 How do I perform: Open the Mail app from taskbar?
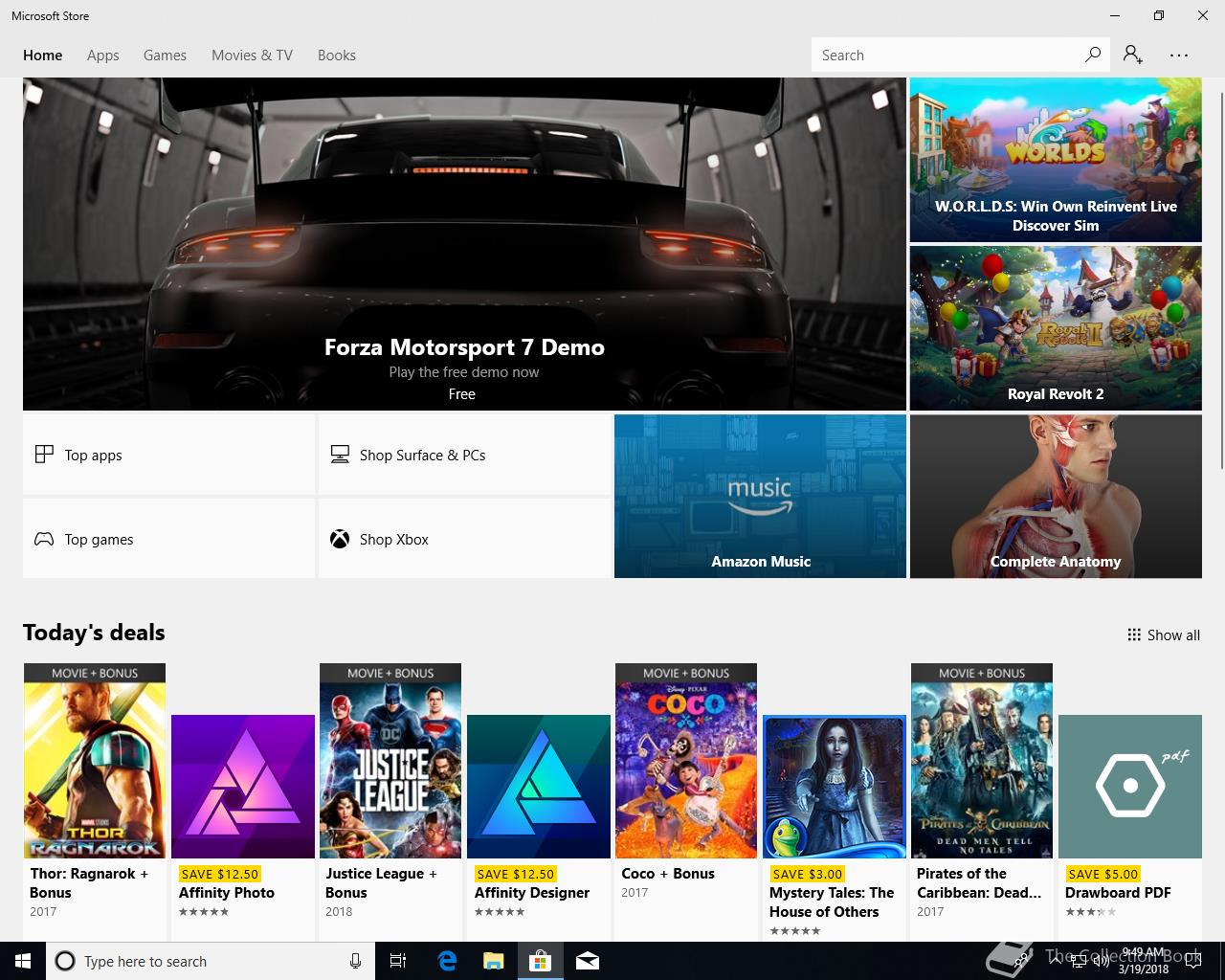pyautogui.click(x=588, y=961)
